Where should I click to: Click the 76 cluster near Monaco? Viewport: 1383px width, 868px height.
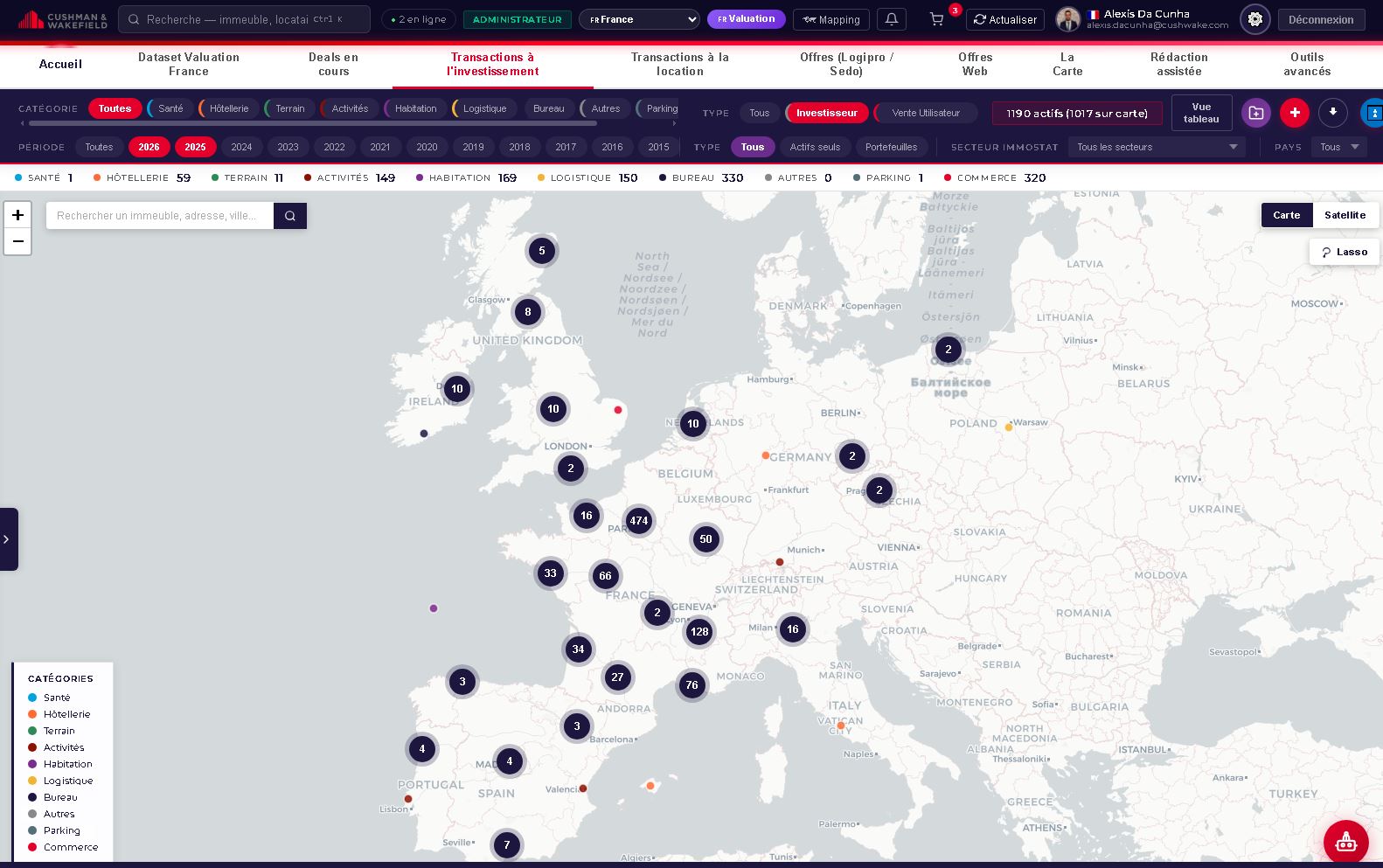coord(692,685)
